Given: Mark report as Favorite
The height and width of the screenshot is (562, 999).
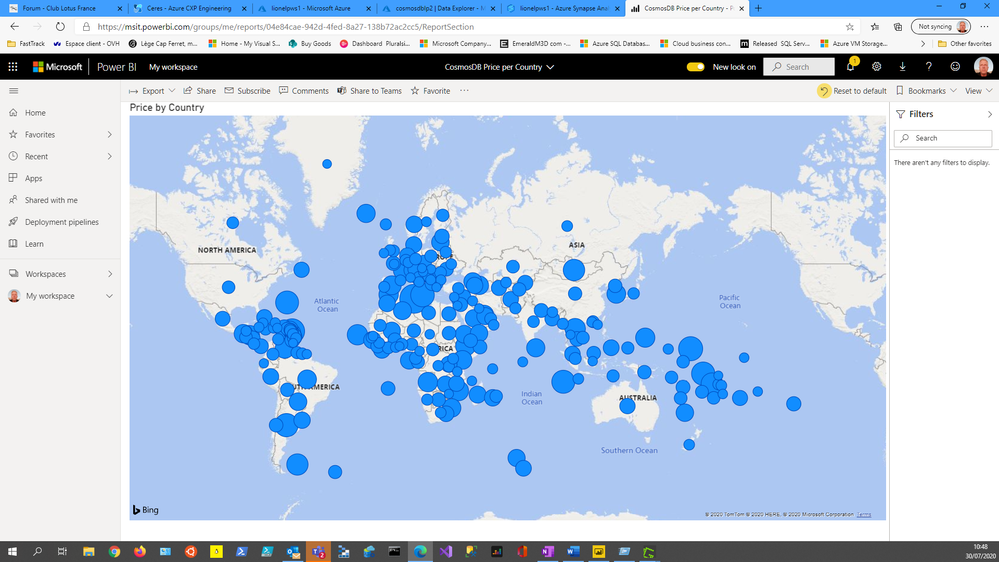Looking at the screenshot, I should (430, 90).
